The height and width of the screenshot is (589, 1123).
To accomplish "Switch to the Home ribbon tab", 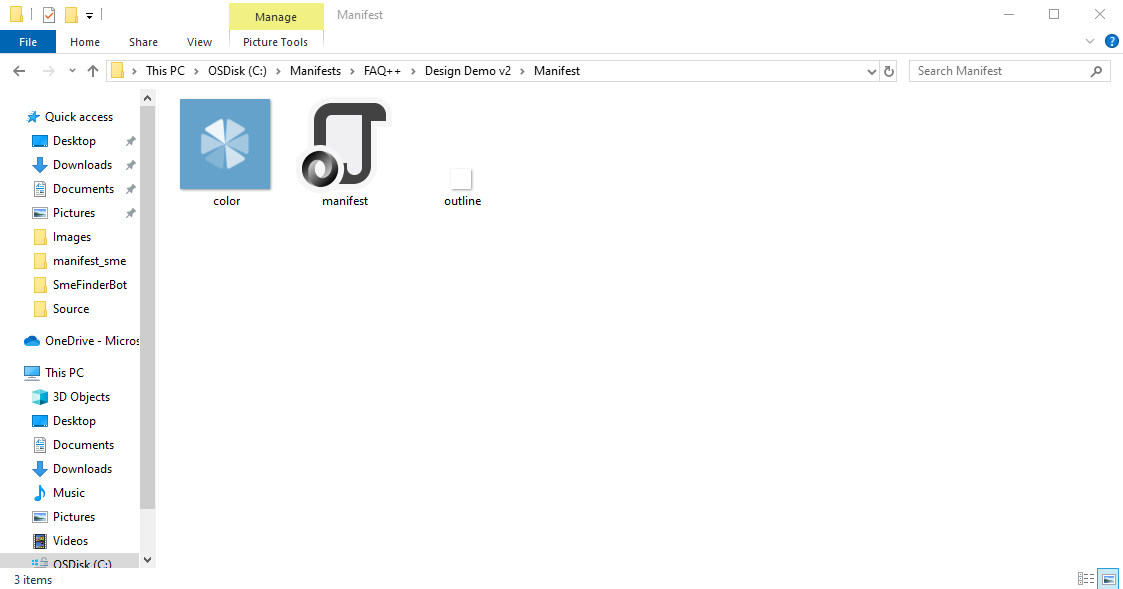I will pos(85,42).
